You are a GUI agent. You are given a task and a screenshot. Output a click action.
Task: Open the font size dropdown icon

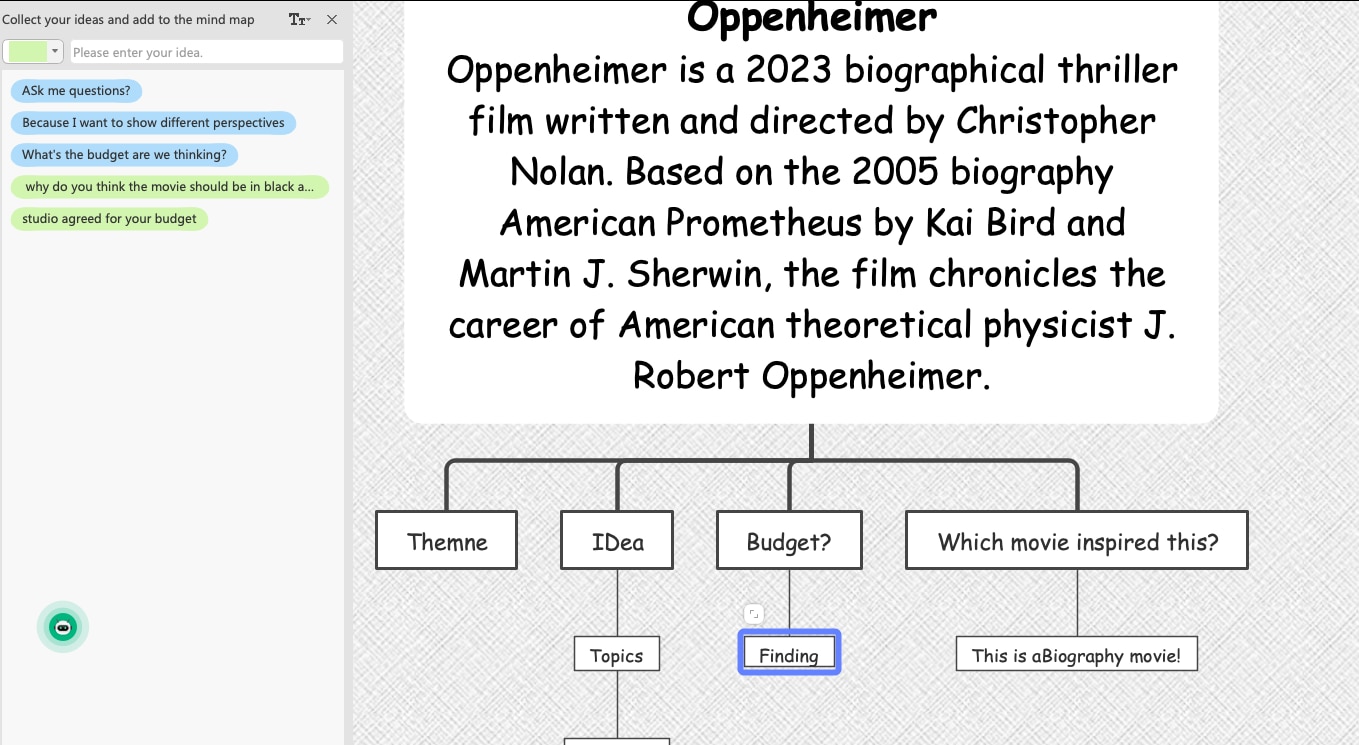299,20
